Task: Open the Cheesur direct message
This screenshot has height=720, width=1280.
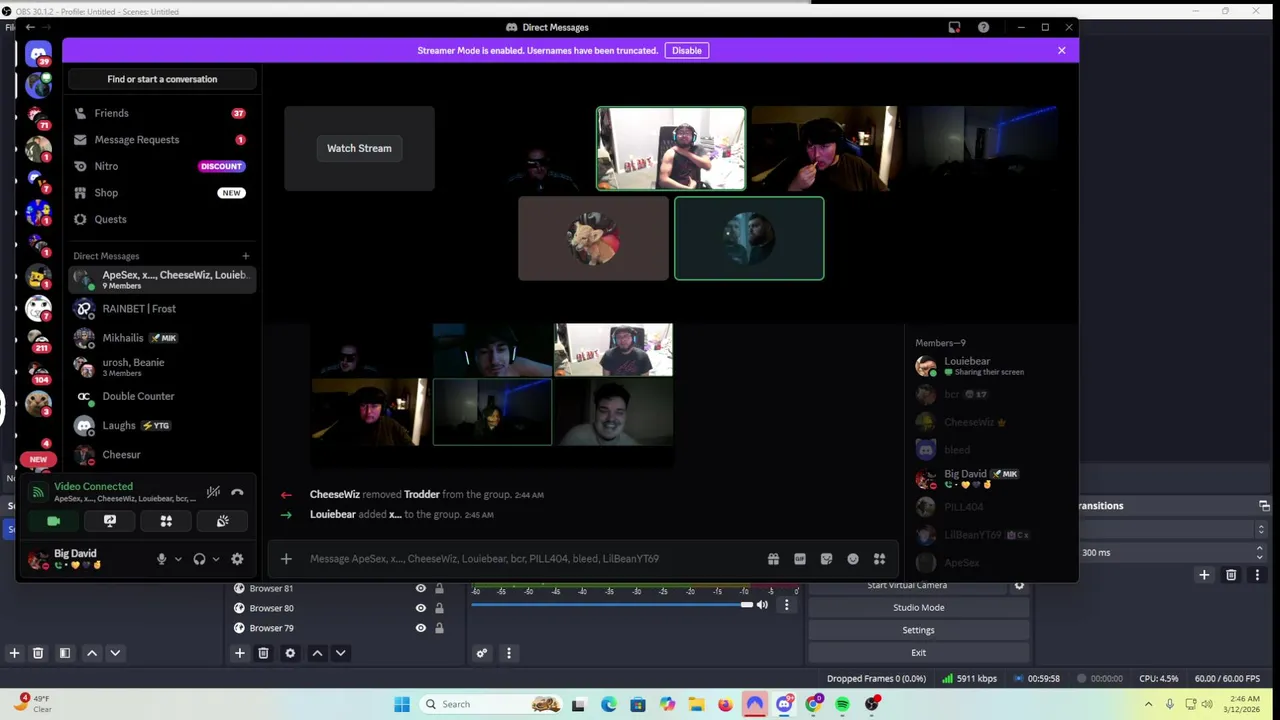Action: tap(161, 454)
